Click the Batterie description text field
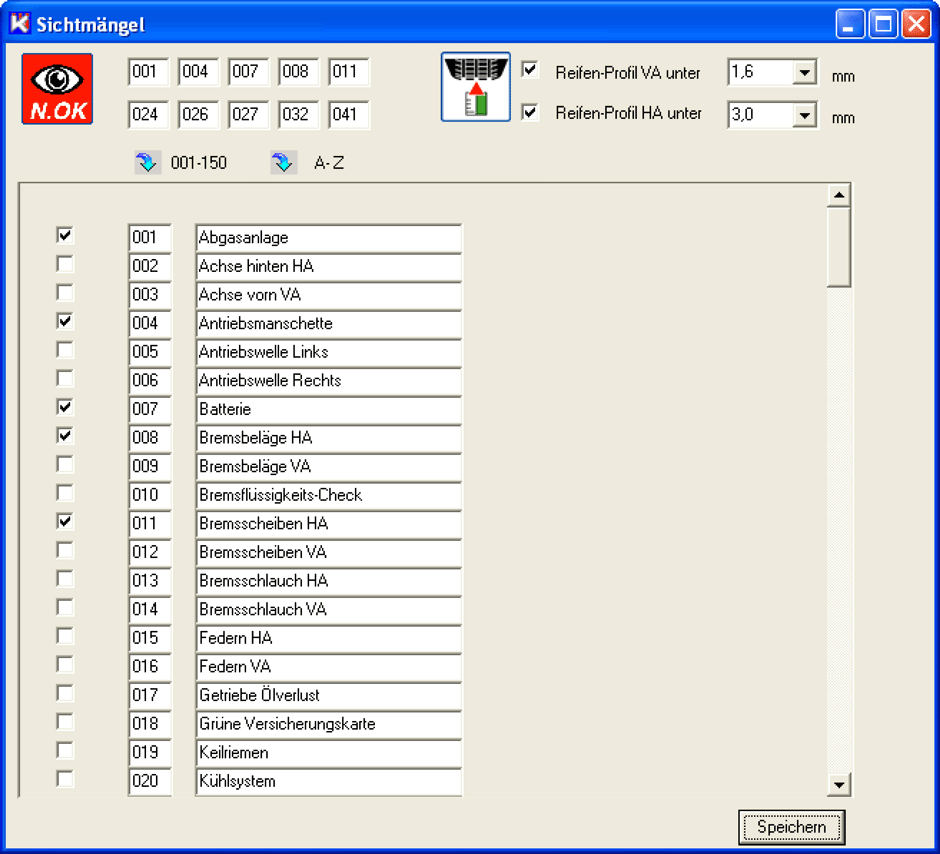The height and width of the screenshot is (854, 940). click(x=328, y=409)
